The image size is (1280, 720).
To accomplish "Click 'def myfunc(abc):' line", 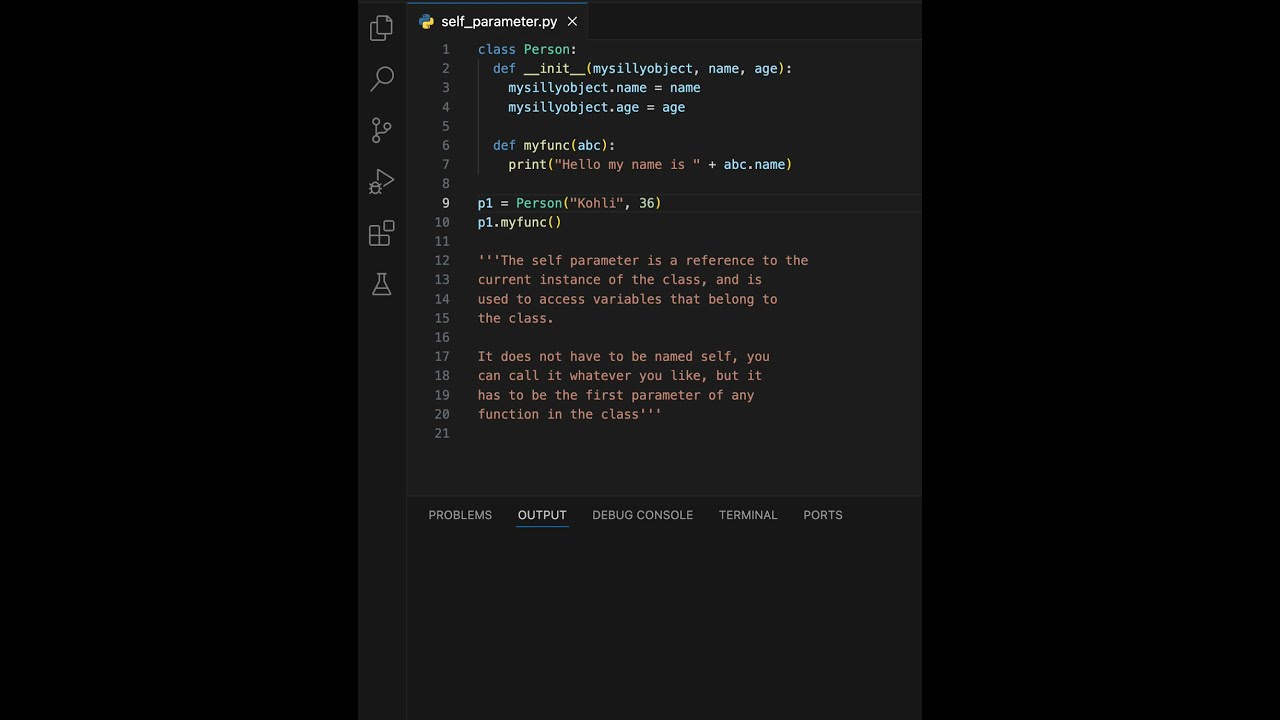I will 554,145.
